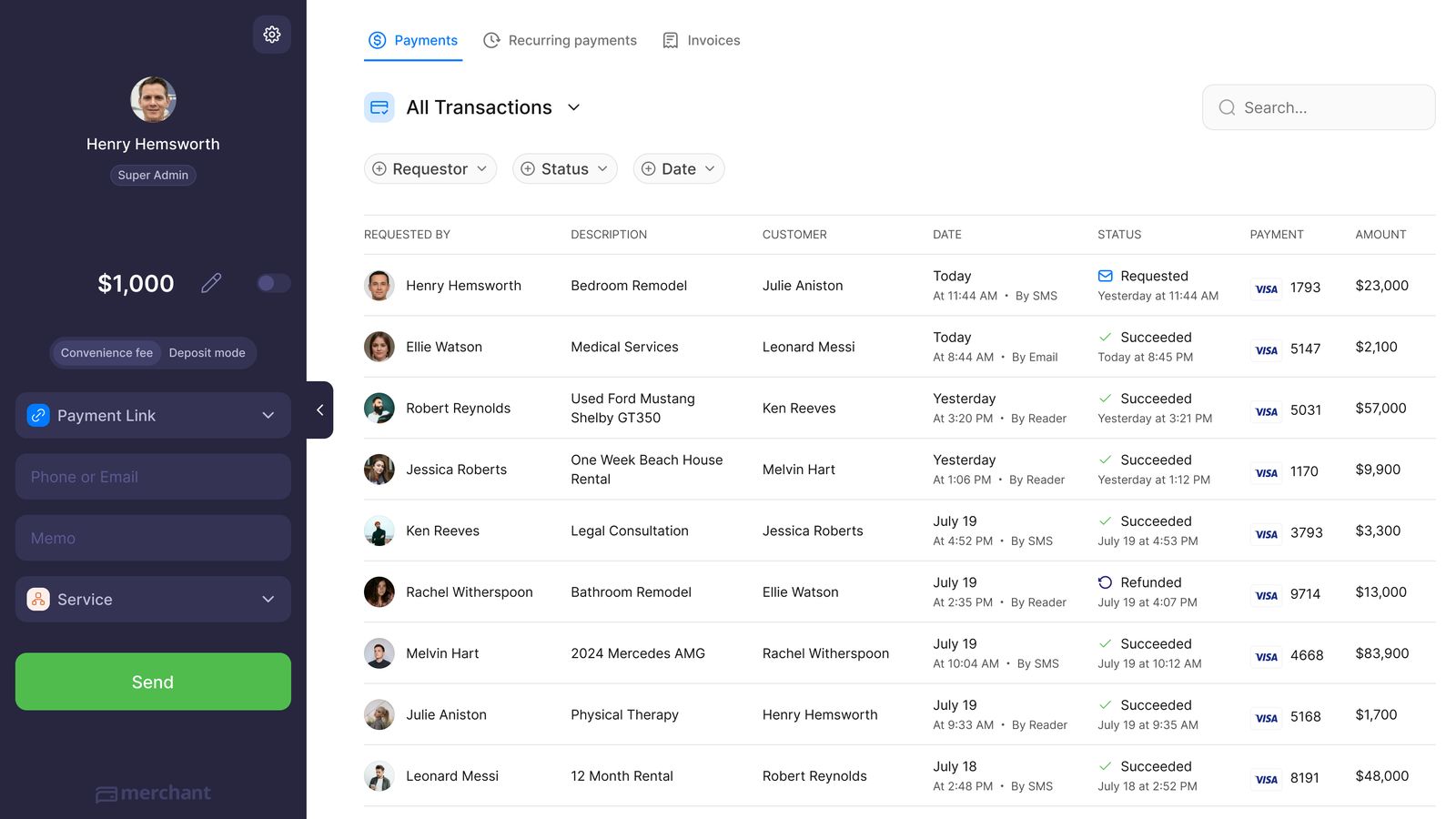This screenshot has height=819, width=1456.
Task: Sort by the AMOUNT column header
Action: click(x=1380, y=235)
